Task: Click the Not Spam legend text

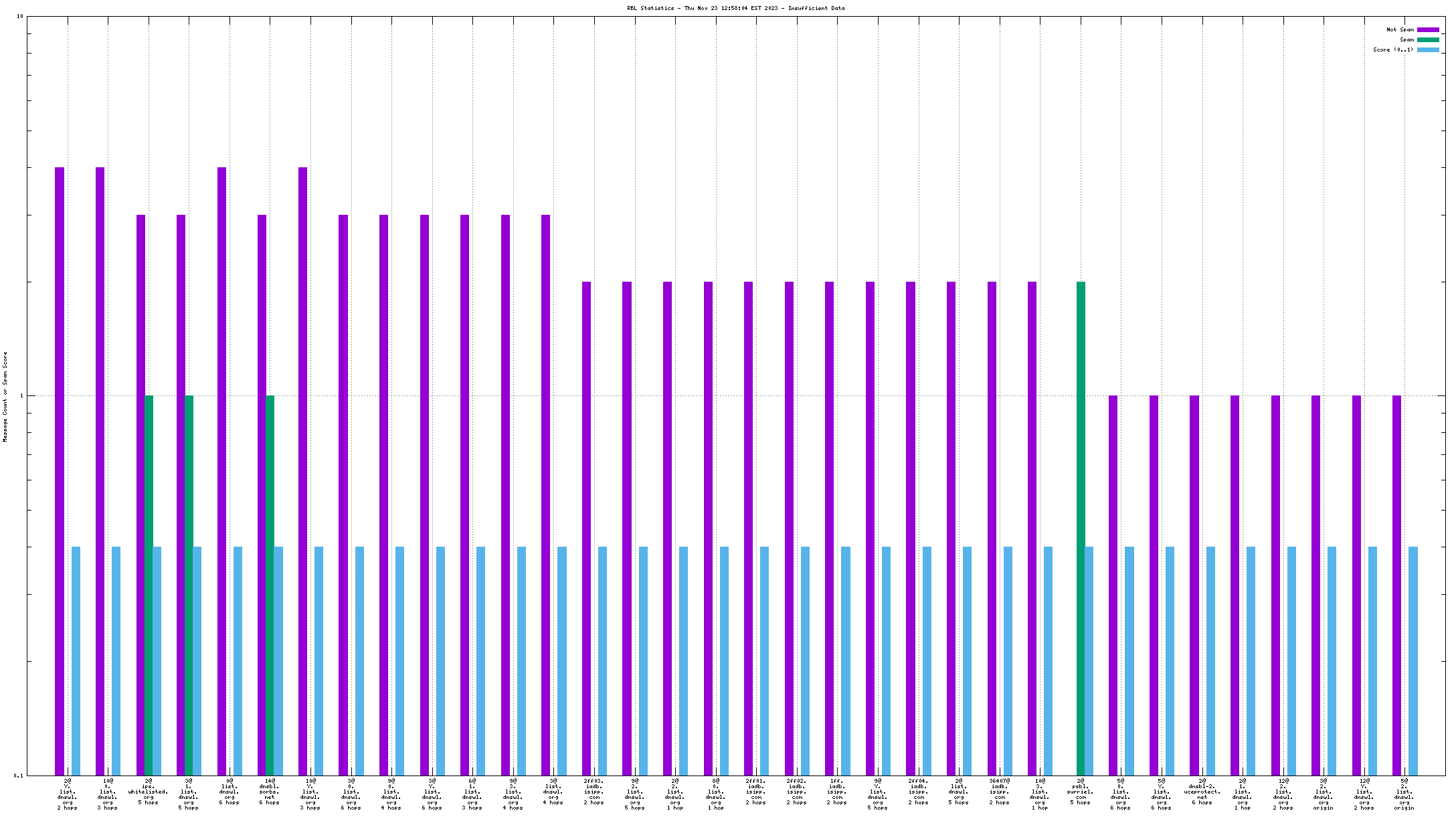Action: (1400, 29)
